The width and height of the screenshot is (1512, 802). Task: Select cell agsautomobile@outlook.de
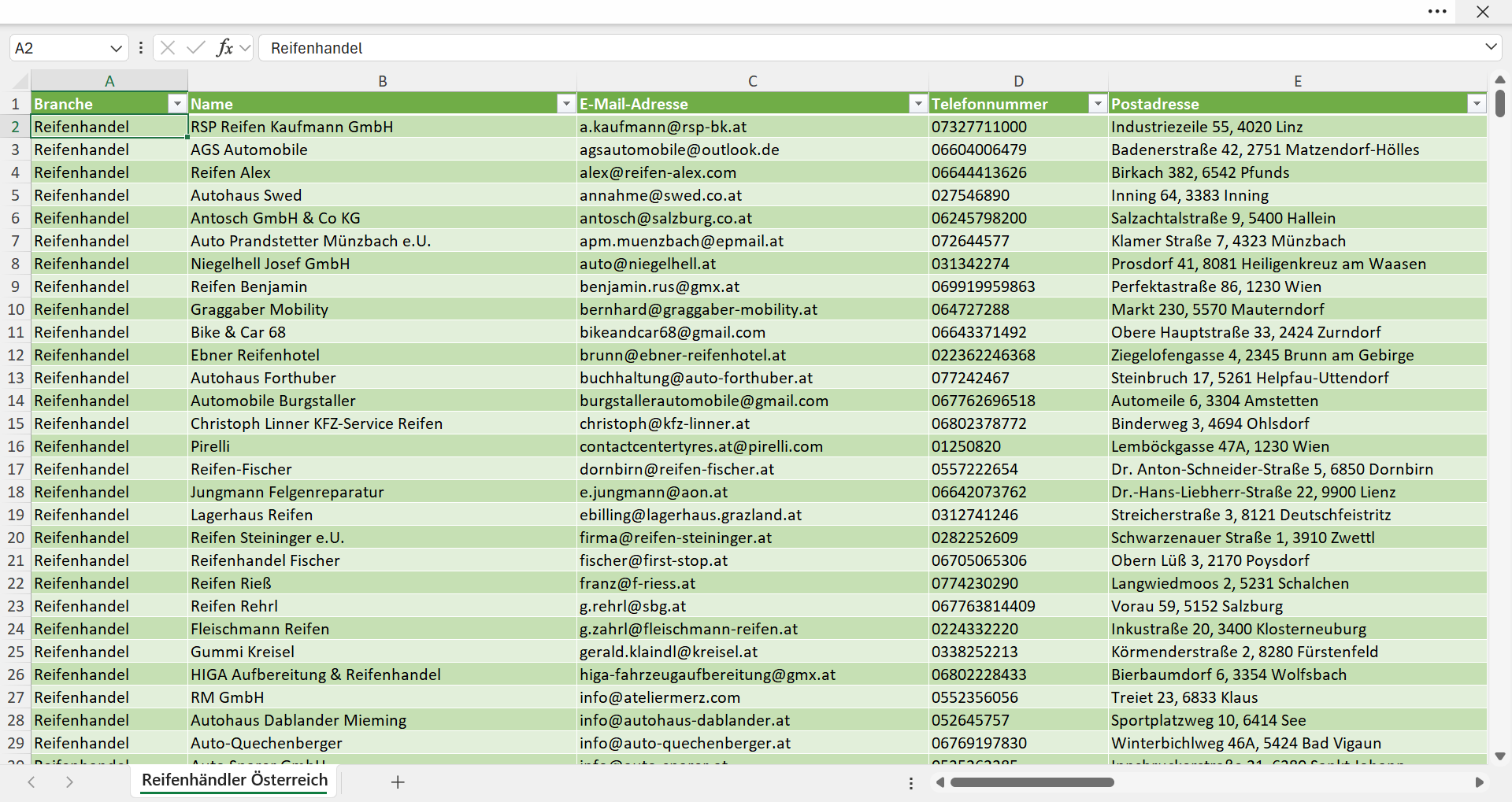coord(753,150)
